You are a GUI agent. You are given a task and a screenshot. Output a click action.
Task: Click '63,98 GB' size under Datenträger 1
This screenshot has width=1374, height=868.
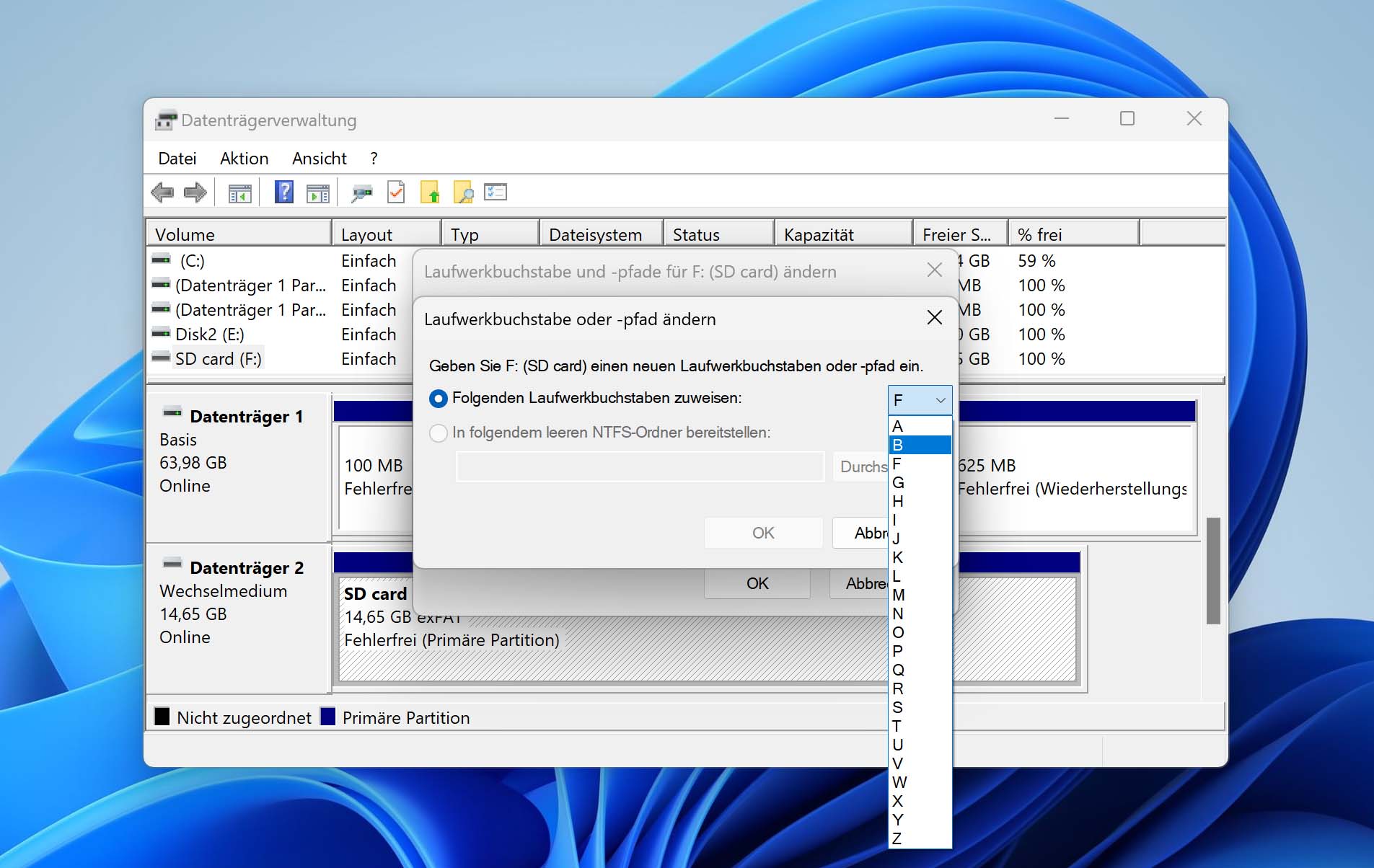pyautogui.click(x=193, y=463)
